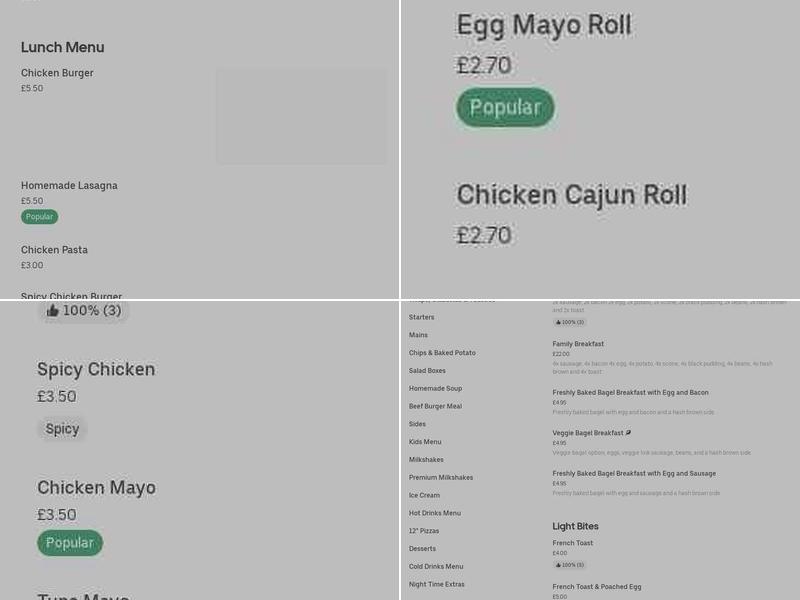The width and height of the screenshot is (800, 600).
Task: Click the grey food image placeholder
Action: pyautogui.click(x=300, y=116)
